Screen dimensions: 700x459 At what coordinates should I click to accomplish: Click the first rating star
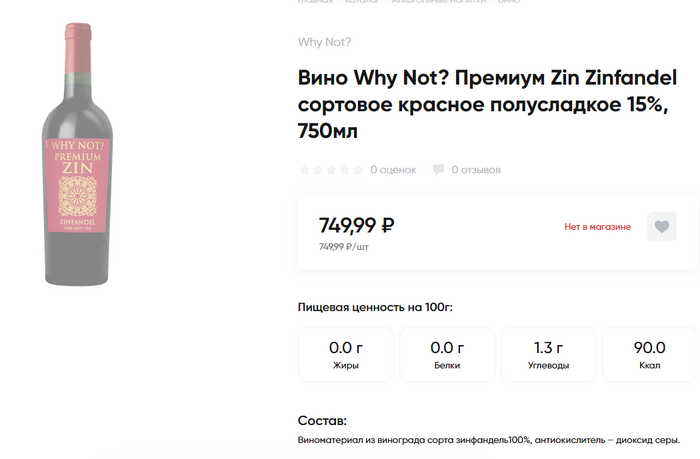tap(305, 170)
